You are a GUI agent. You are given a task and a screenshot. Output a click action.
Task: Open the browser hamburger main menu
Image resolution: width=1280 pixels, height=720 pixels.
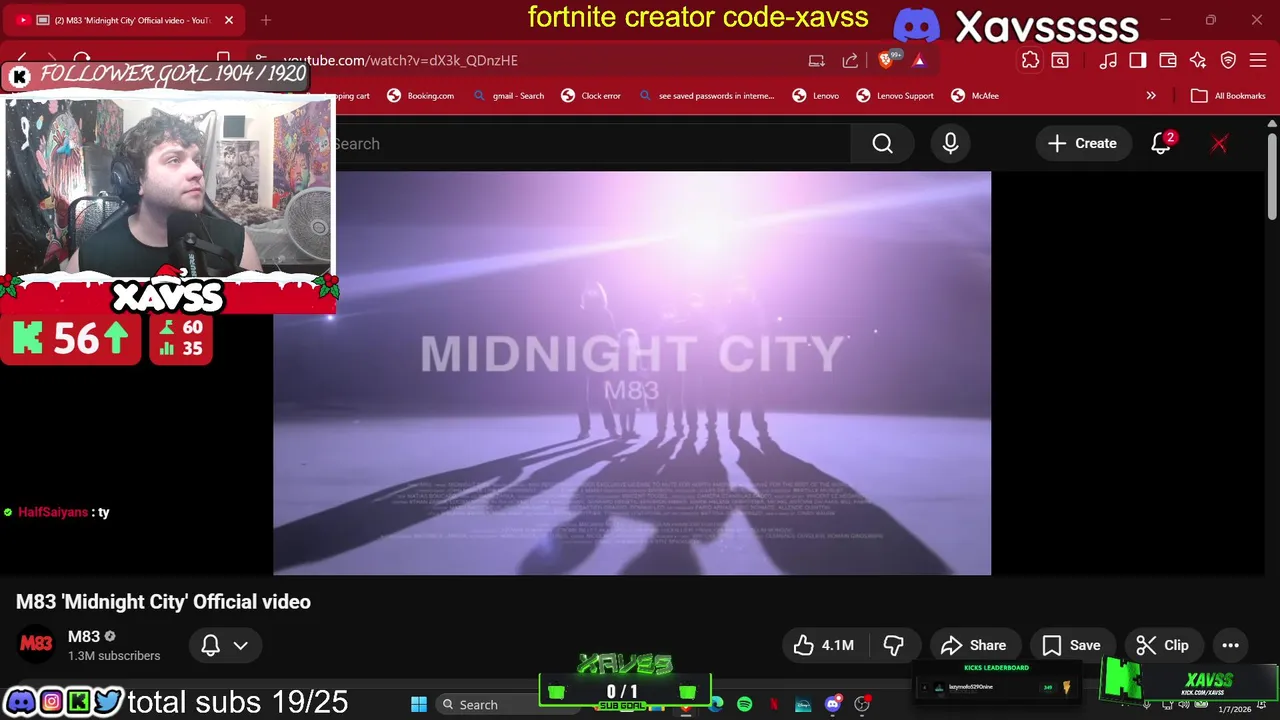1259,60
